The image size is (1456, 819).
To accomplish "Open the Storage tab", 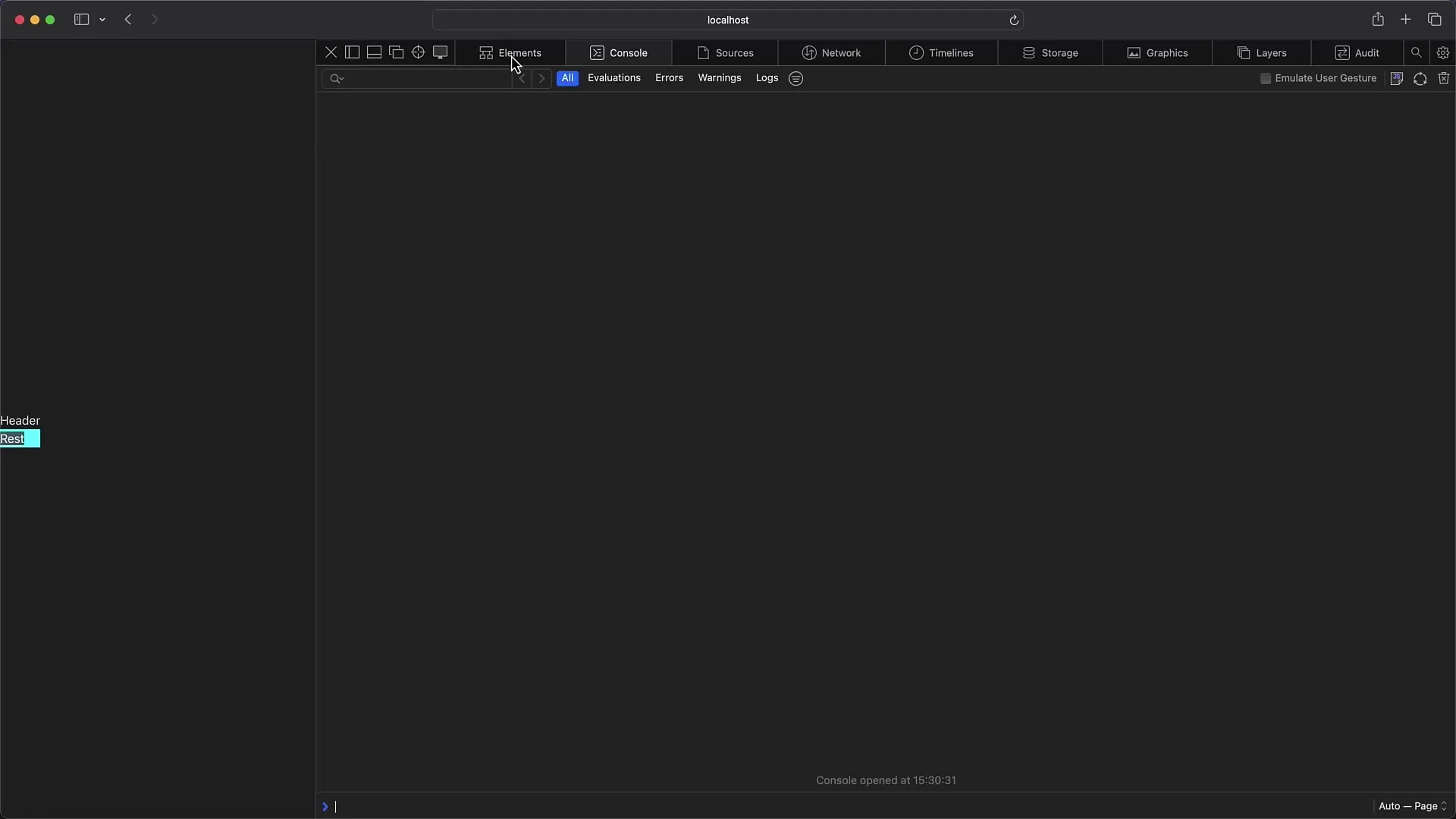I will click(x=1050, y=53).
